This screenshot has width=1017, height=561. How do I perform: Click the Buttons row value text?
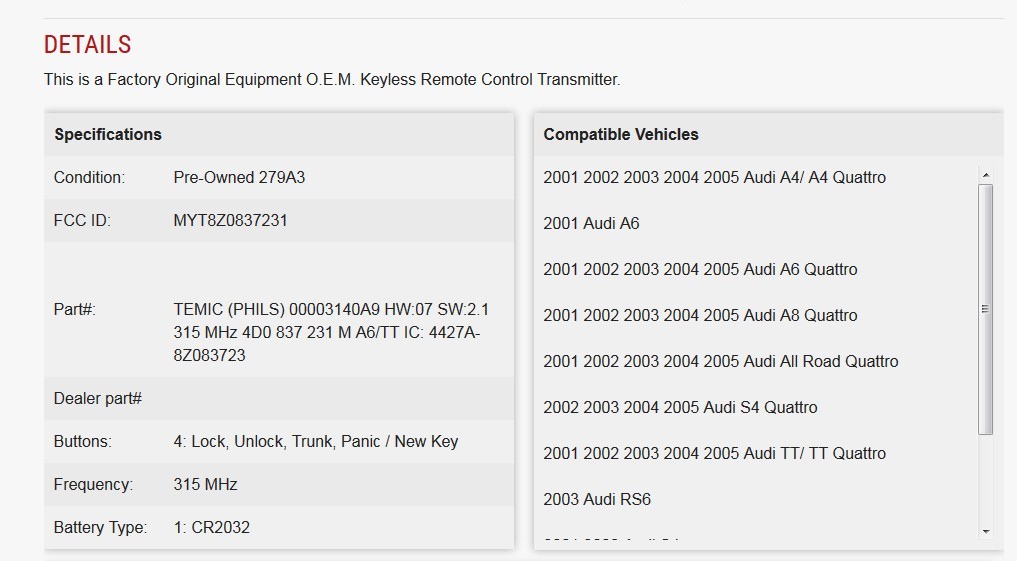tap(315, 441)
